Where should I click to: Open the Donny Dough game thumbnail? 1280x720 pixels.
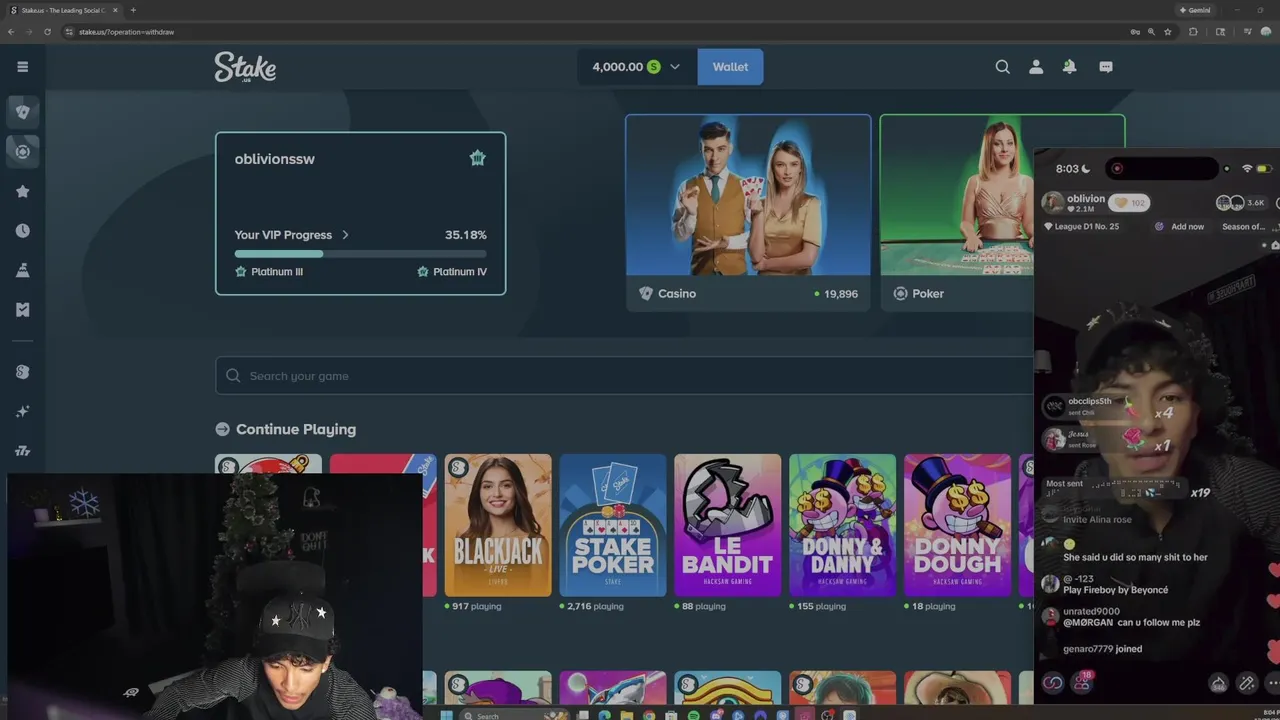click(957, 525)
